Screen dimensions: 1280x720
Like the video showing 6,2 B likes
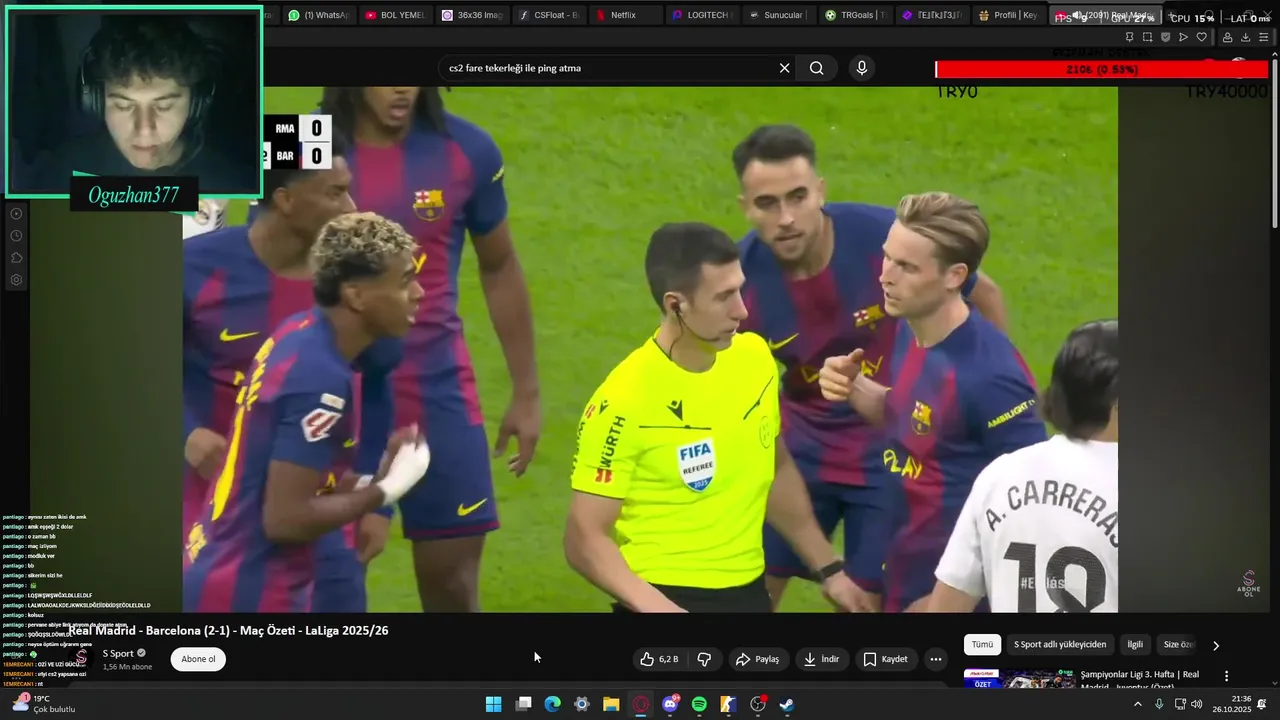pos(659,659)
